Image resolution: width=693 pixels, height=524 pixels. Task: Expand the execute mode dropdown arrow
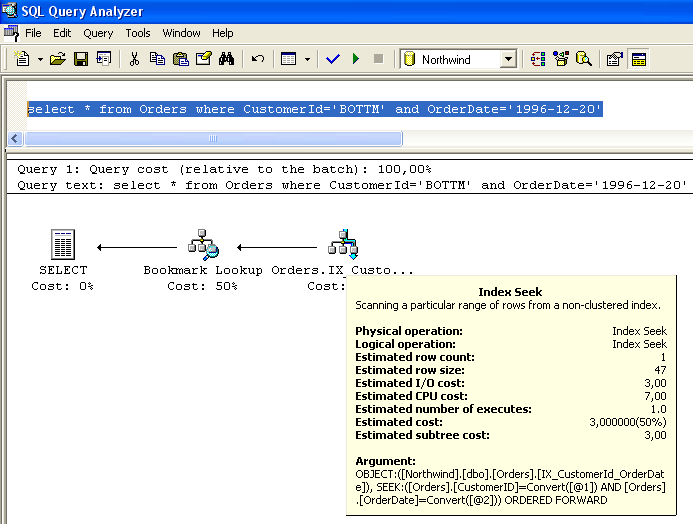click(307, 59)
